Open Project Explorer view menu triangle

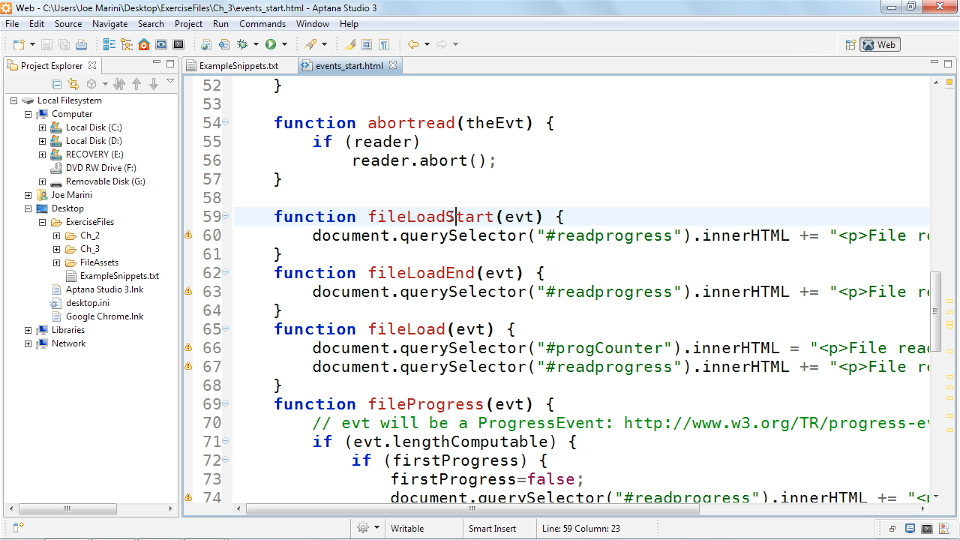click(170, 82)
